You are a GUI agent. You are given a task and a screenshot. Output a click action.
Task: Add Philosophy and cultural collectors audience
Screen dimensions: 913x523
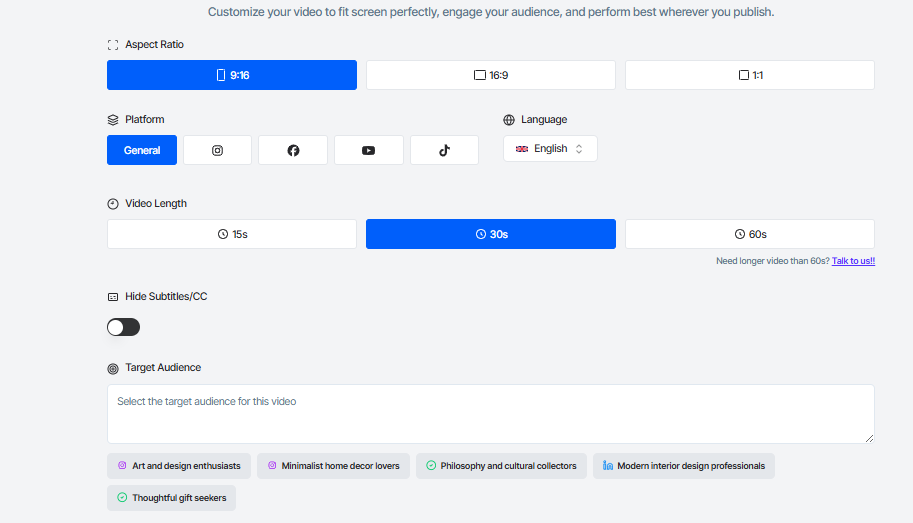[501, 466]
